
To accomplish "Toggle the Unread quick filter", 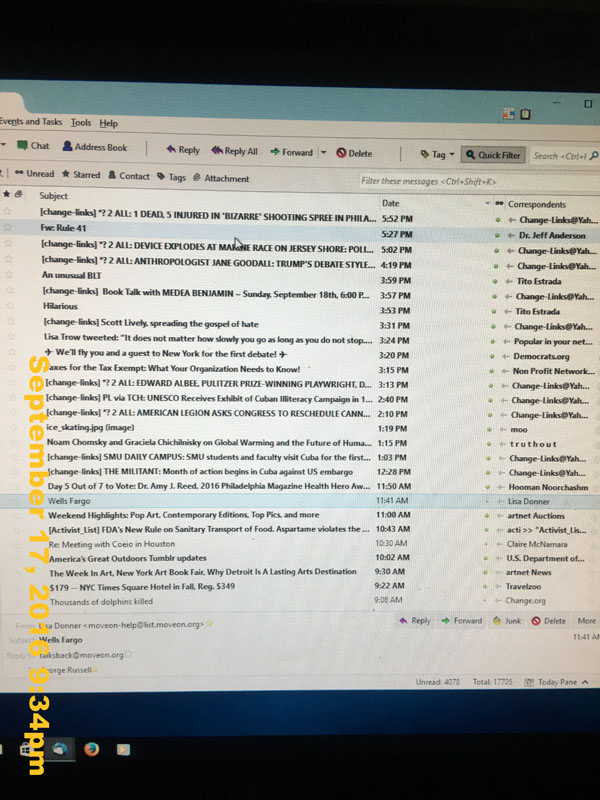I will (35, 173).
